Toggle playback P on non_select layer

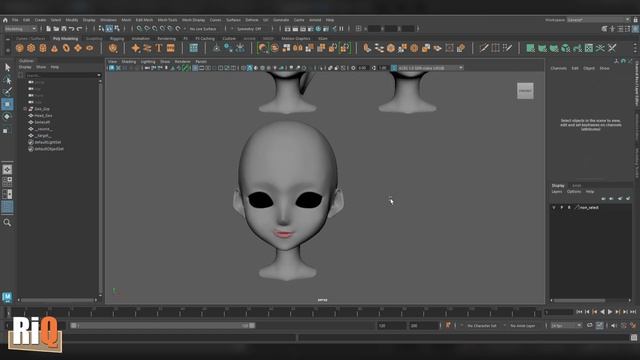(x=562, y=208)
